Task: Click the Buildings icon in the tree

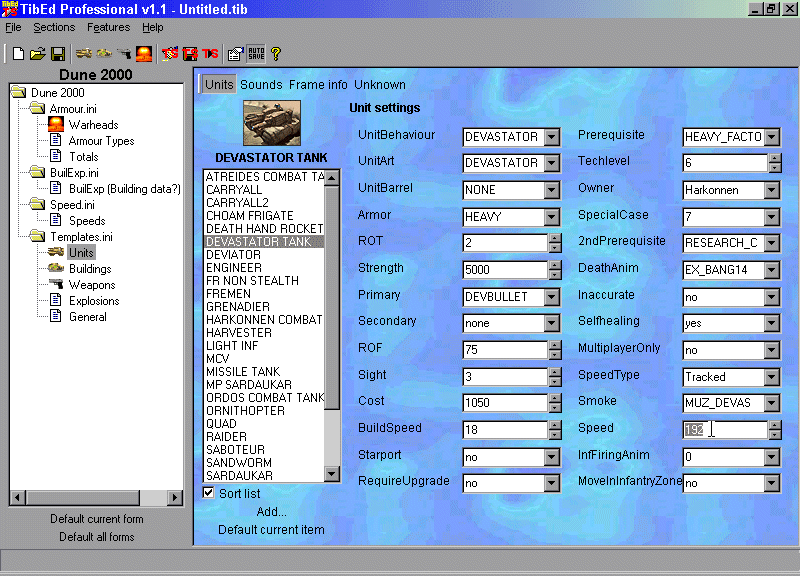Action: pyautogui.click(x=56, y=268)
